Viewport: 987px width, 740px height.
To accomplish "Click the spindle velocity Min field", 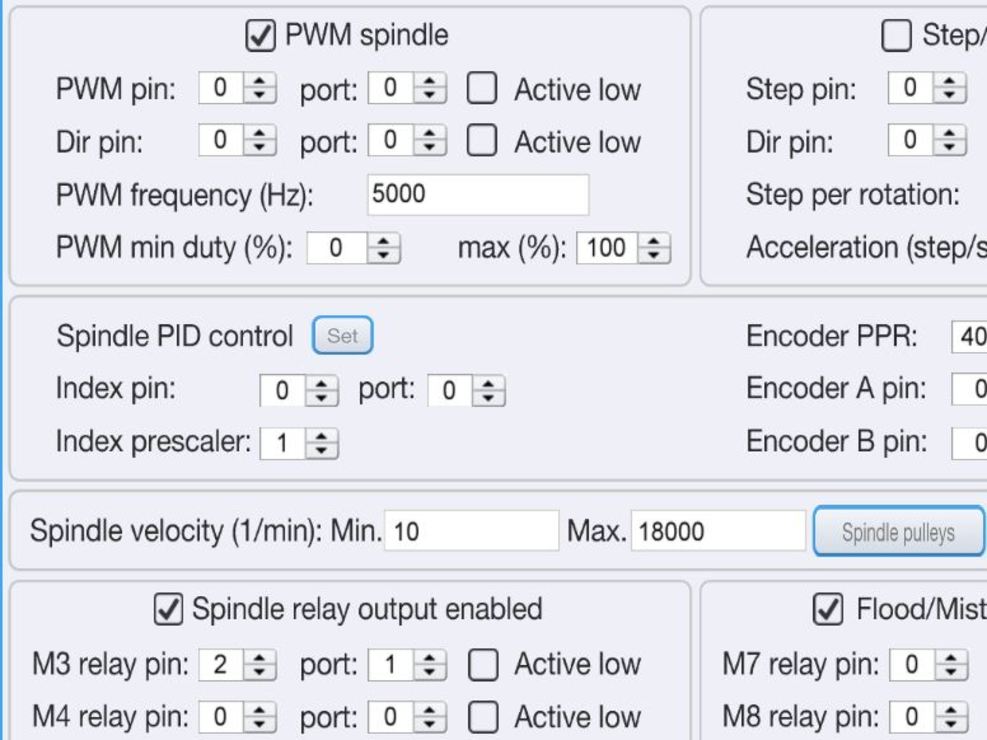I will 471,531.
